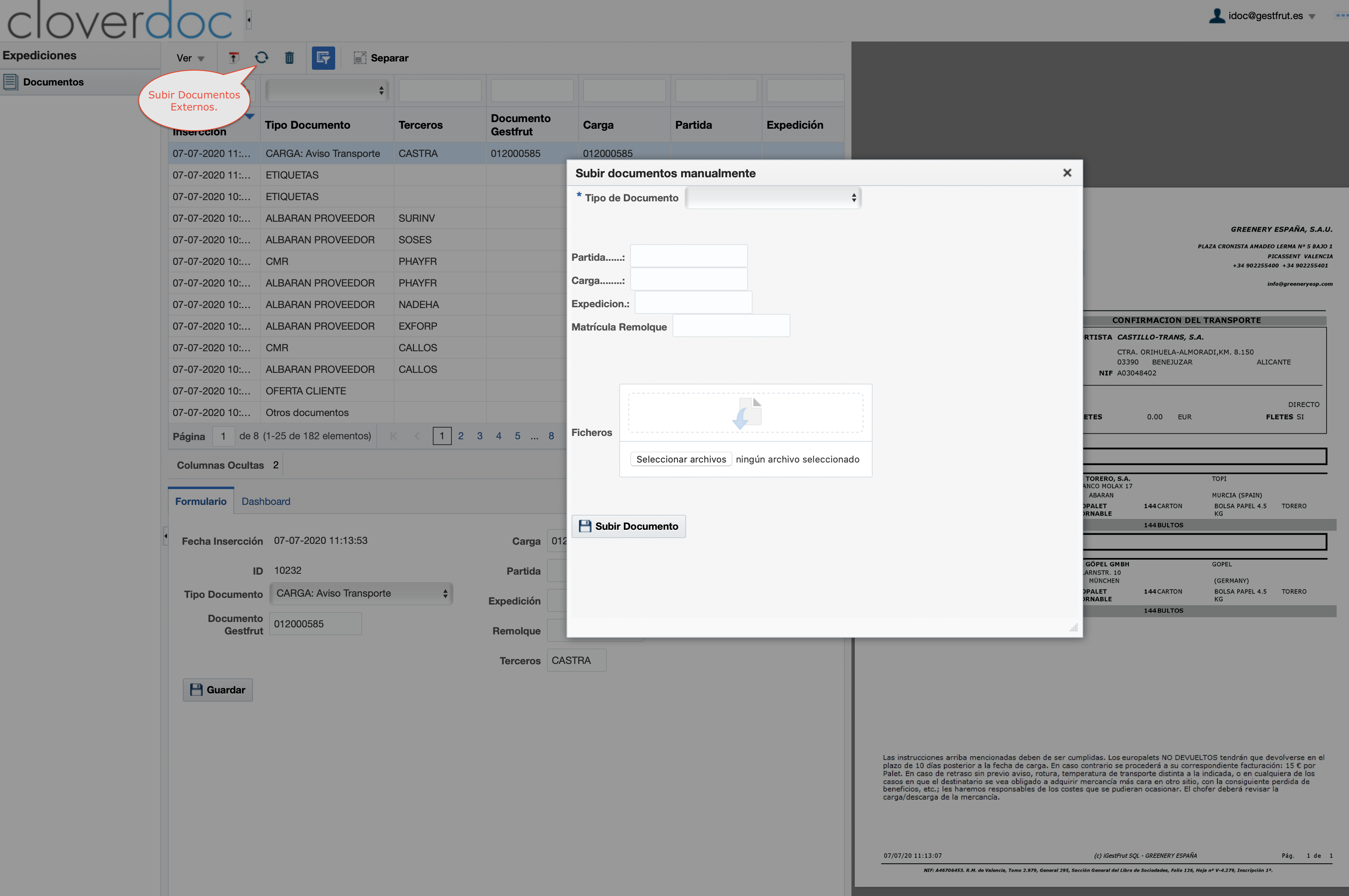
Task: Toggle the blue filter row icon
Action: (x=323, y=58)
